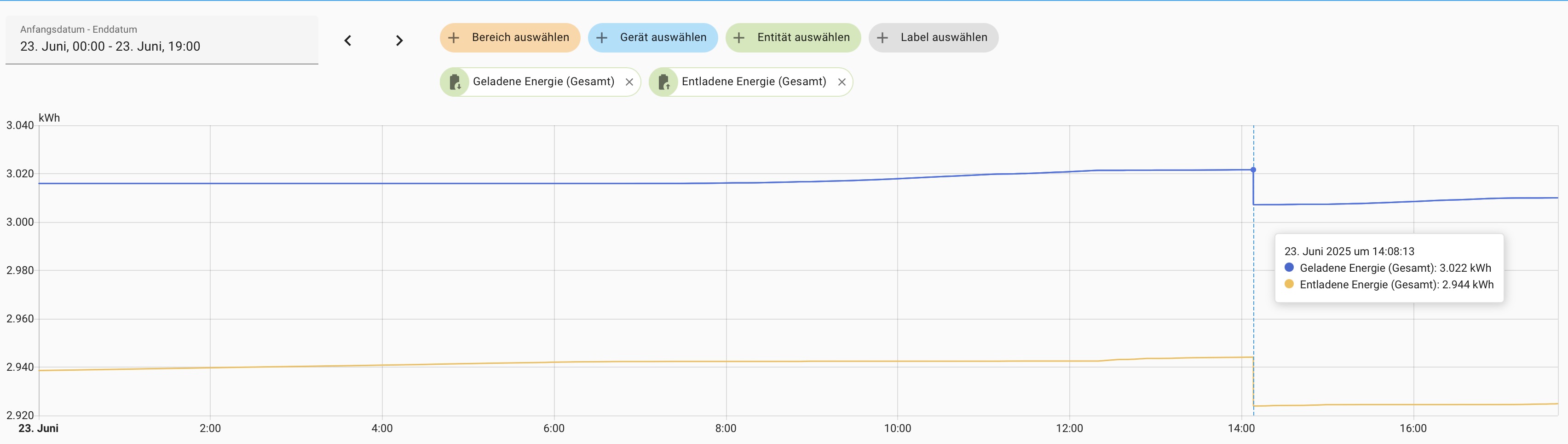1568x444 pixels.
Task: Click battery icon on Entladene Energie chip
Action: (663, 82)
